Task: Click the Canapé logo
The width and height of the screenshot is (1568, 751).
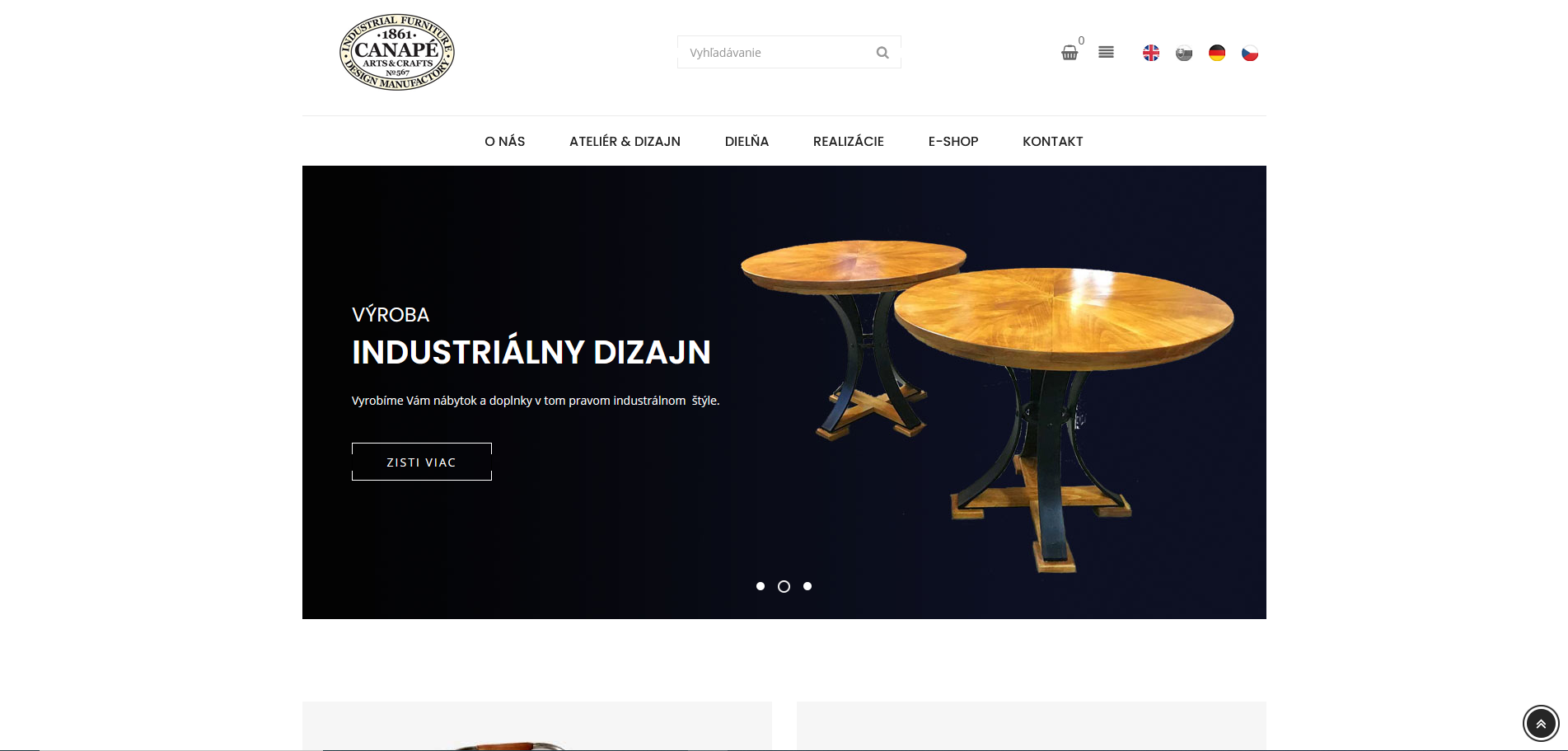Action: point(397,52)
